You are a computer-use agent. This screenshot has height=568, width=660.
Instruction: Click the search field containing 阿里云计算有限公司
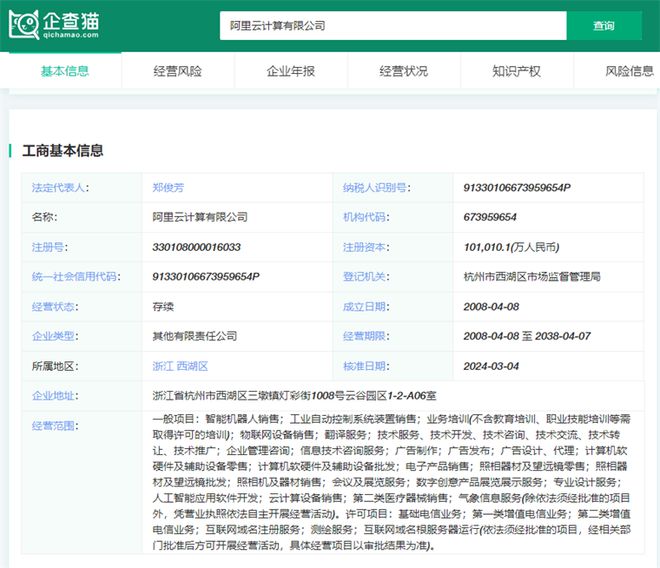click(x=393, y=26)
